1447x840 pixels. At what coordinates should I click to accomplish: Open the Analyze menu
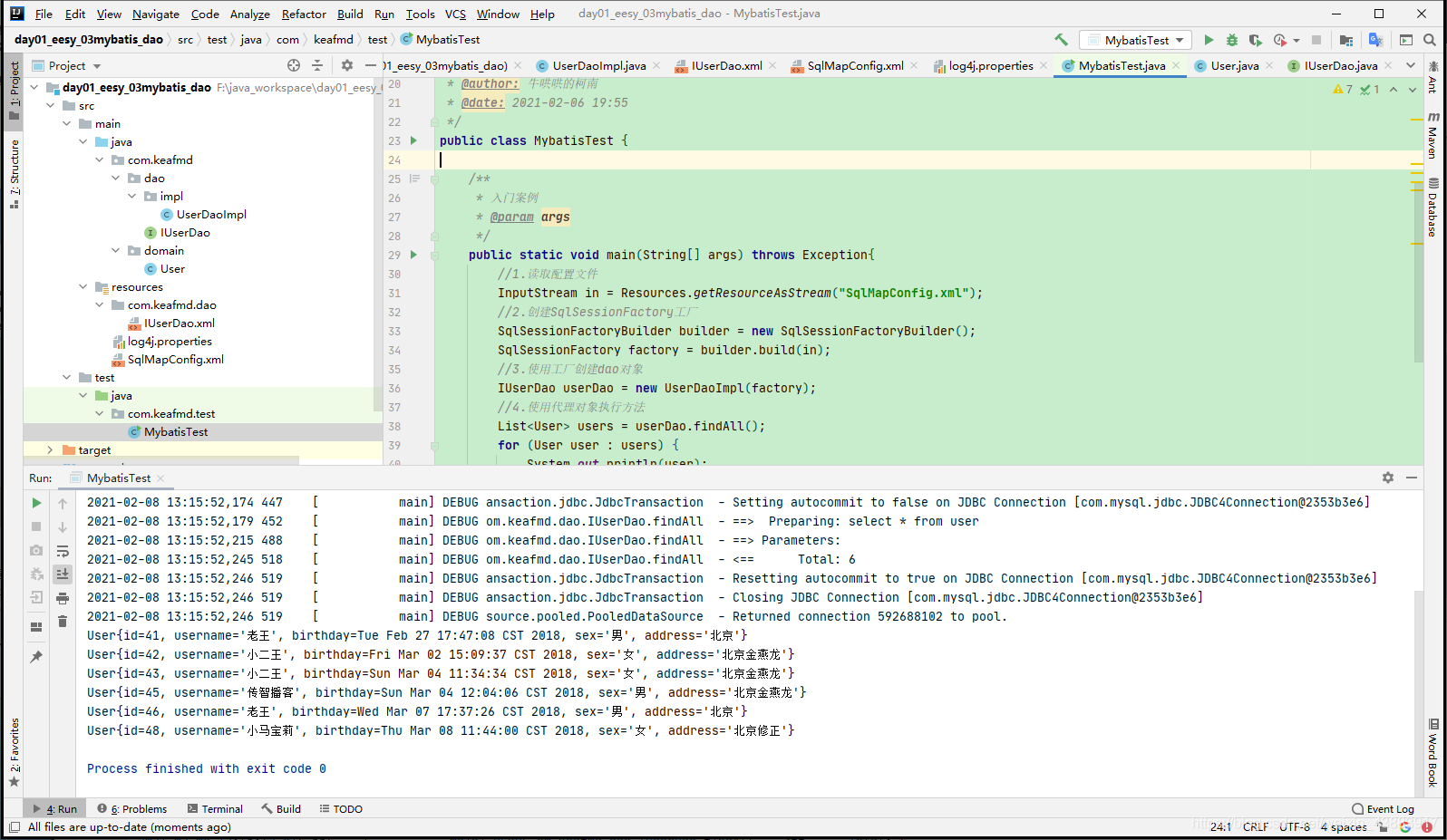click(x=250, y=14)
